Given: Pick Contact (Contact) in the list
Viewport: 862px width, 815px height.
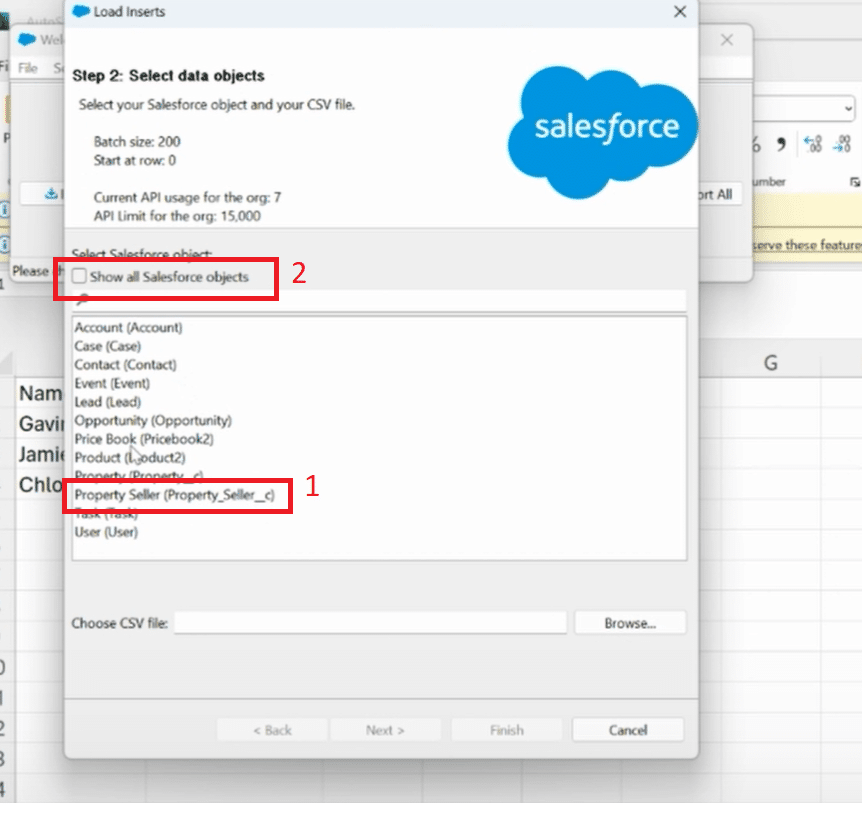Looking at the screenshot, I should point(125,365).
